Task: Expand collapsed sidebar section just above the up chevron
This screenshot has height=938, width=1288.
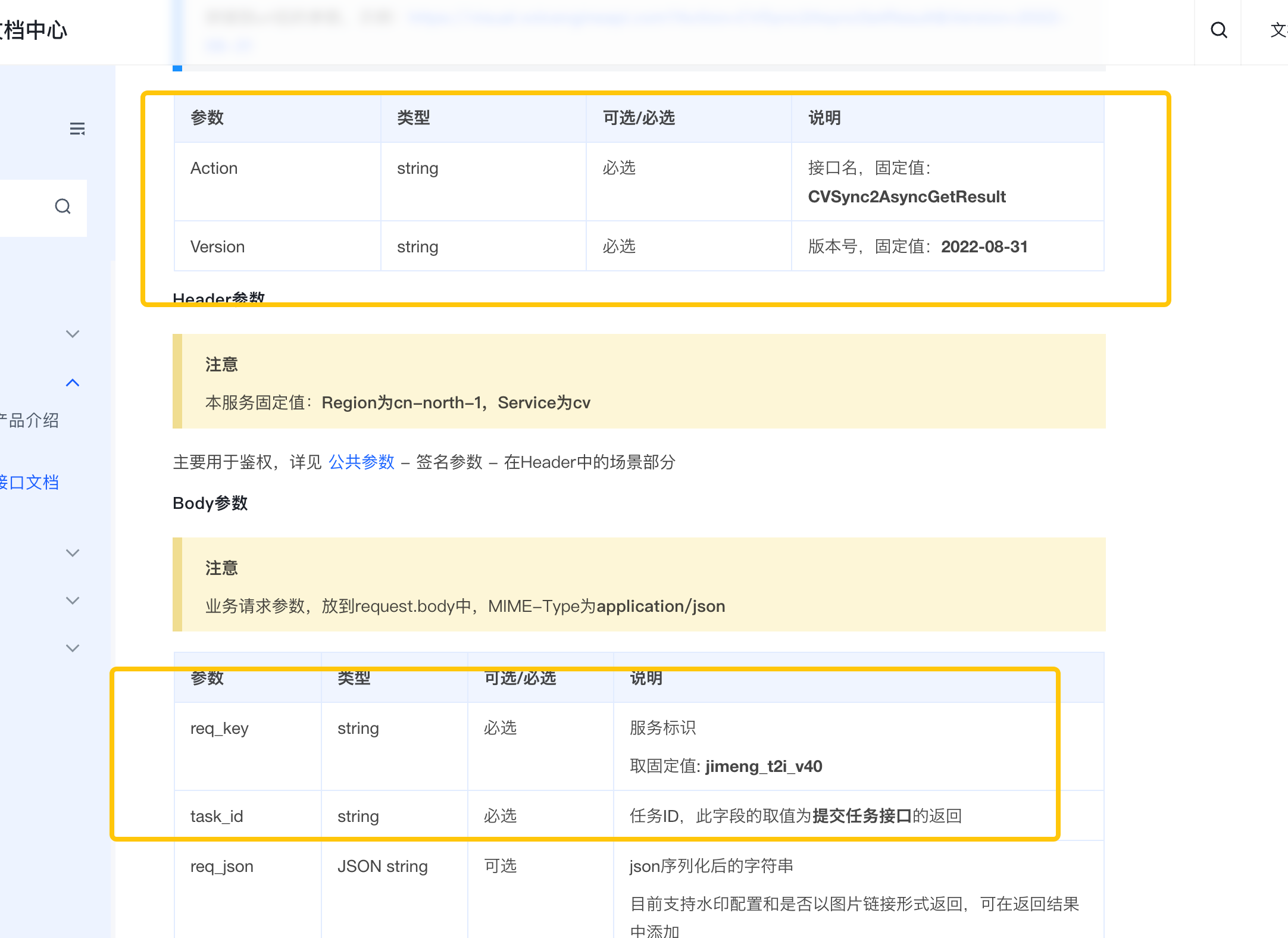Action: pos(73,334)
